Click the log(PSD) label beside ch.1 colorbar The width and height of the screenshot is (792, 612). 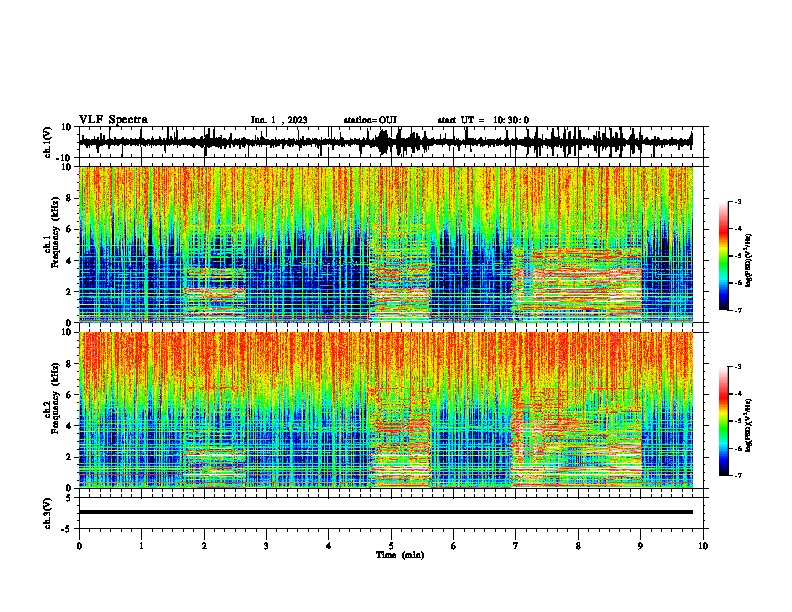[748, 261]
